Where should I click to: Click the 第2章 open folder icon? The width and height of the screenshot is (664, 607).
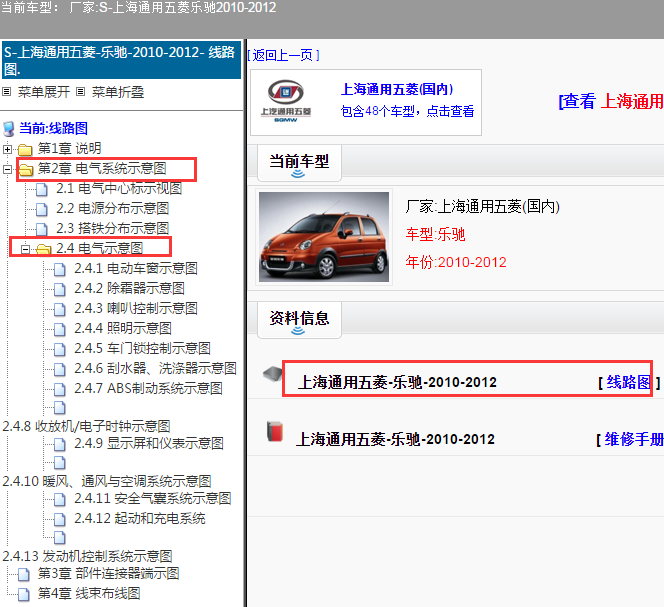(x=26, y=169)
